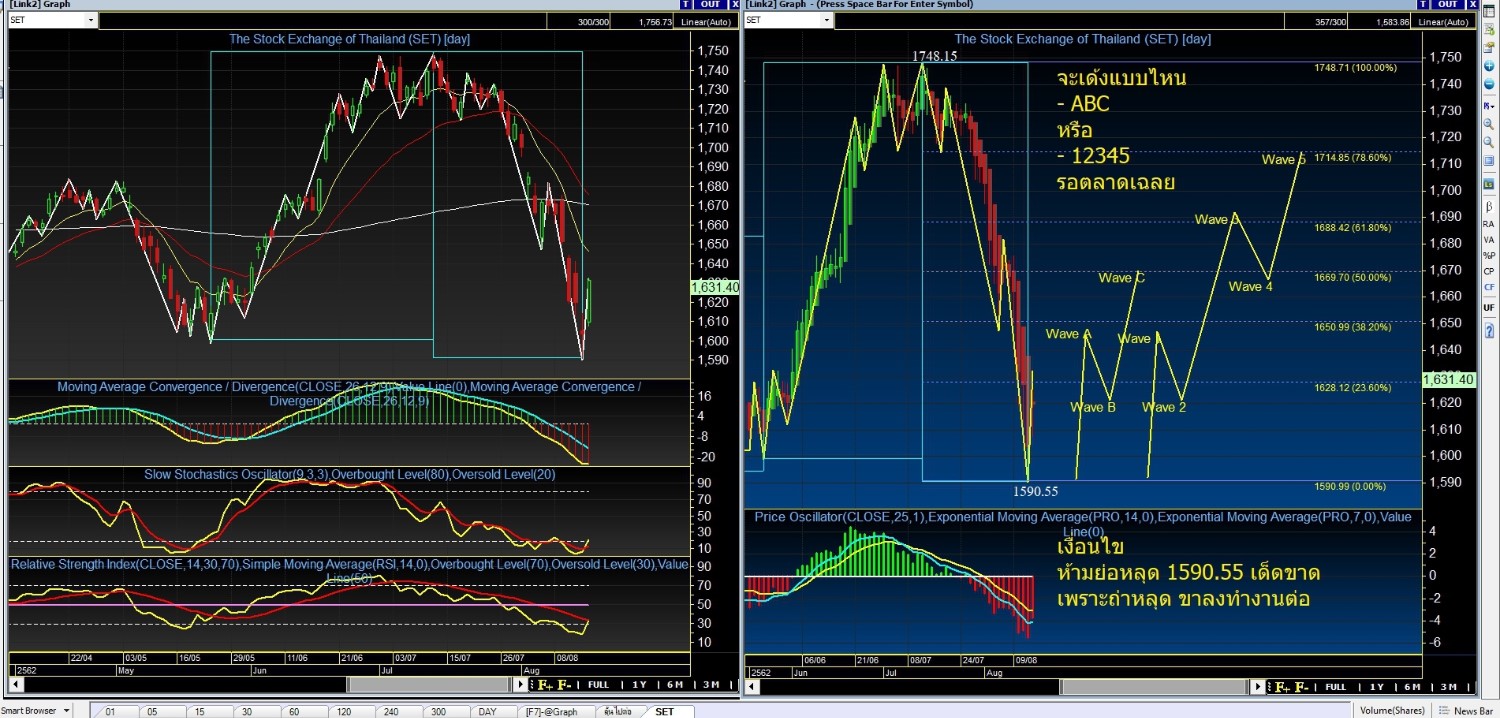1500x718 pixels.
Task: Toggle the T button in left graph window
Action: click(x=685, y=4)
